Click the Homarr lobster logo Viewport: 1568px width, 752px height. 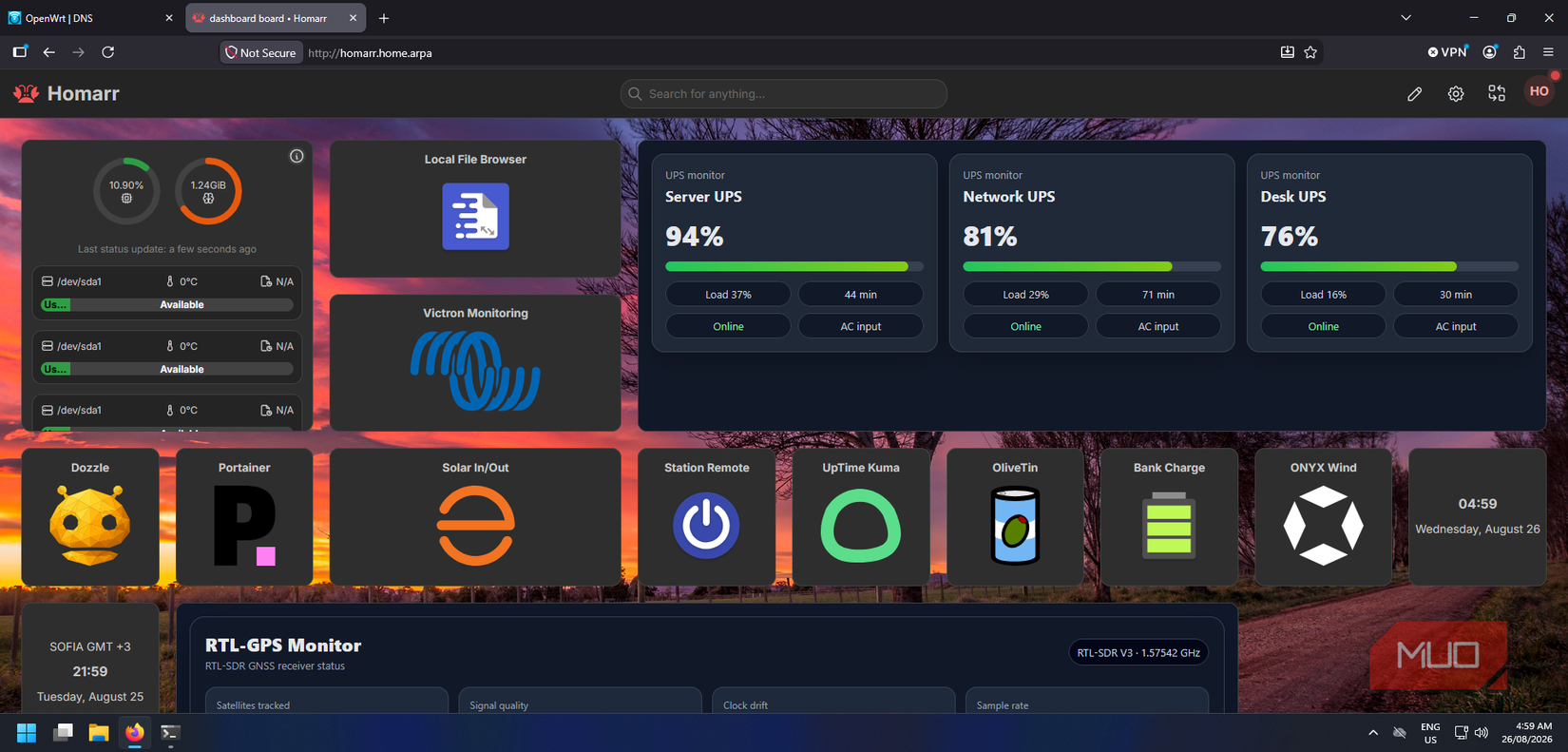[26, 93]
